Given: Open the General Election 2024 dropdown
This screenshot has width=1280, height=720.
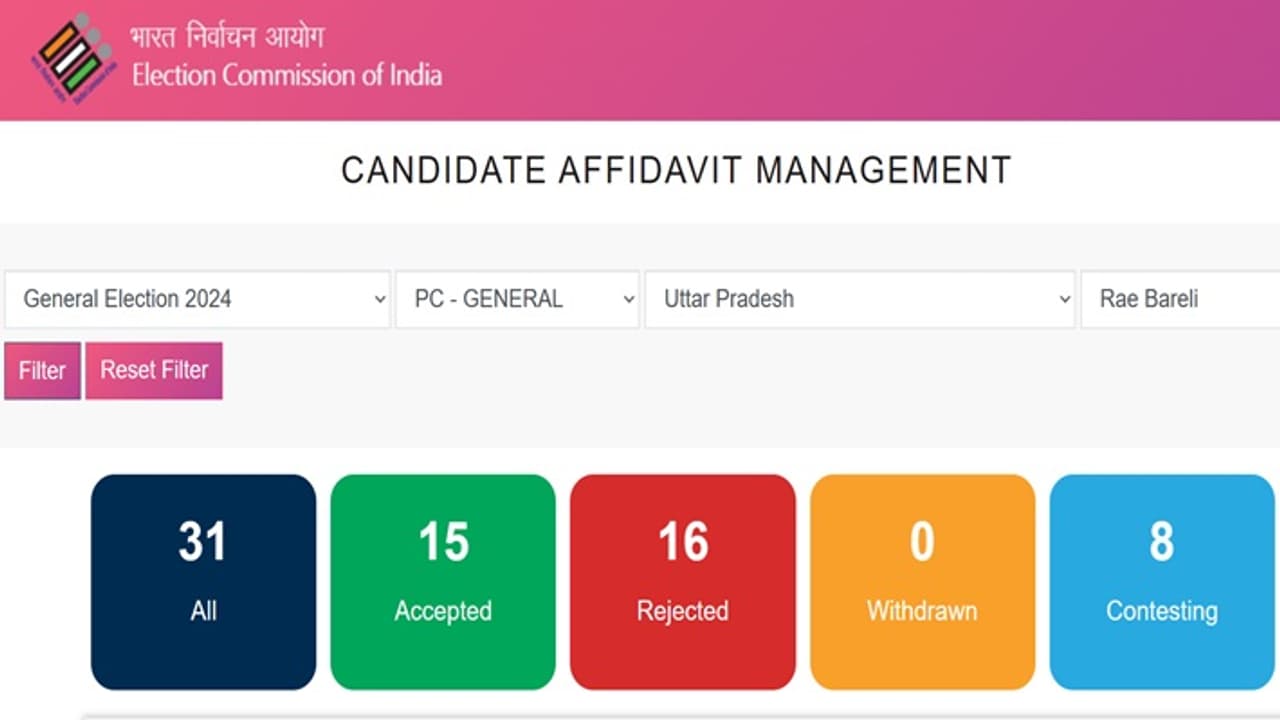Looking at the screenshot, I should point(197,299).
